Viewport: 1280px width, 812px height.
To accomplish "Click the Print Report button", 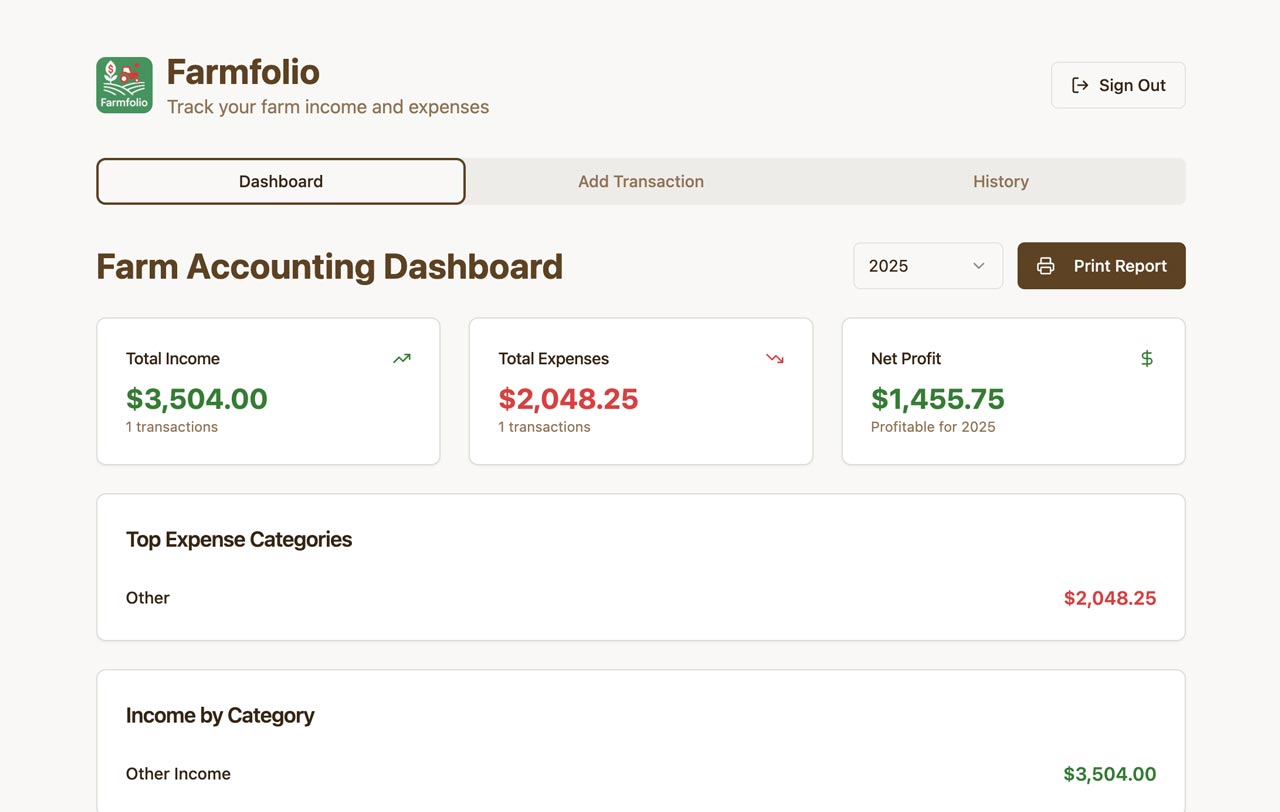I will pos(1102,266).
